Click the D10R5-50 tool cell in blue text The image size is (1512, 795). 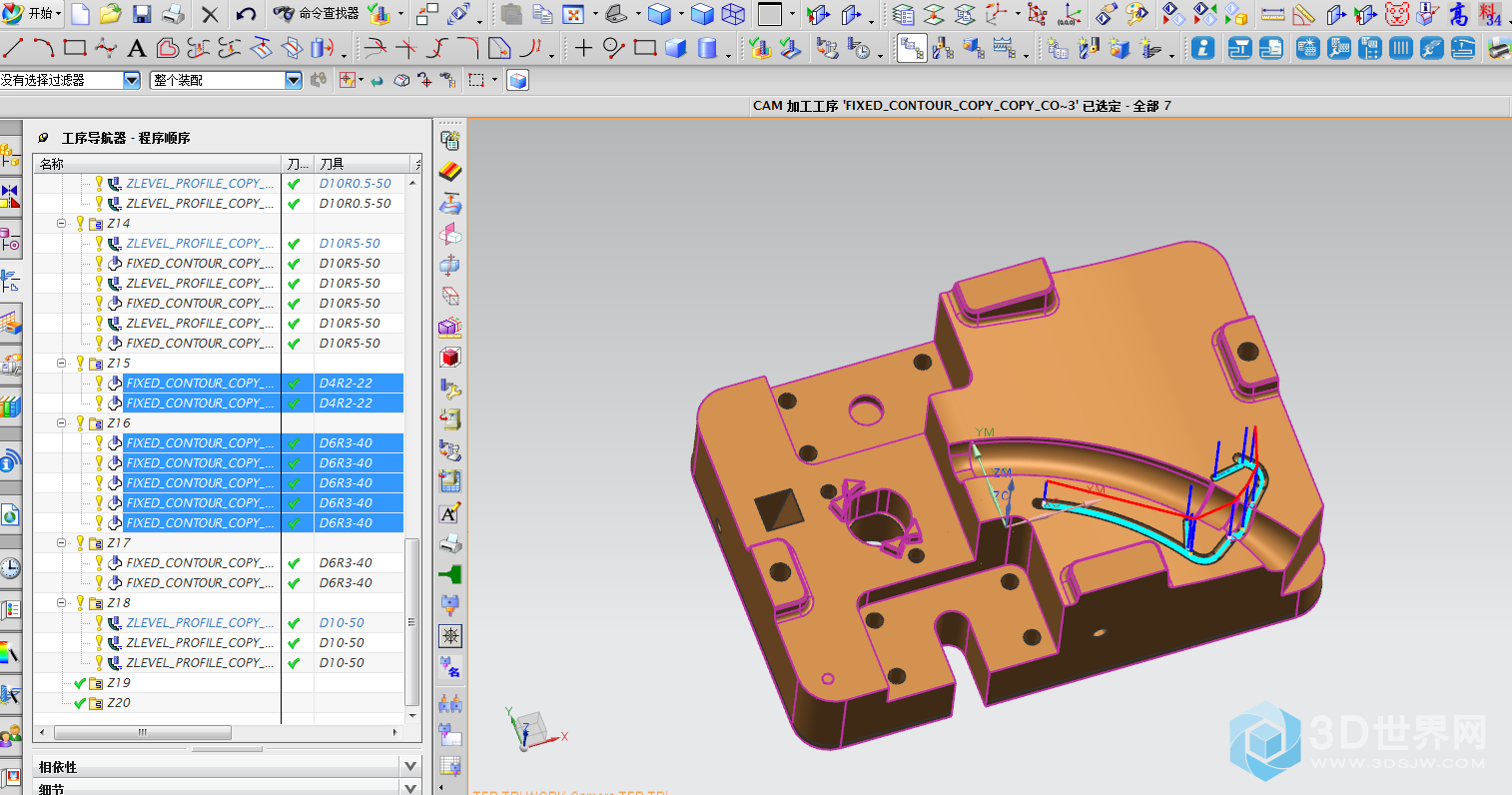(x=350, y=244)
